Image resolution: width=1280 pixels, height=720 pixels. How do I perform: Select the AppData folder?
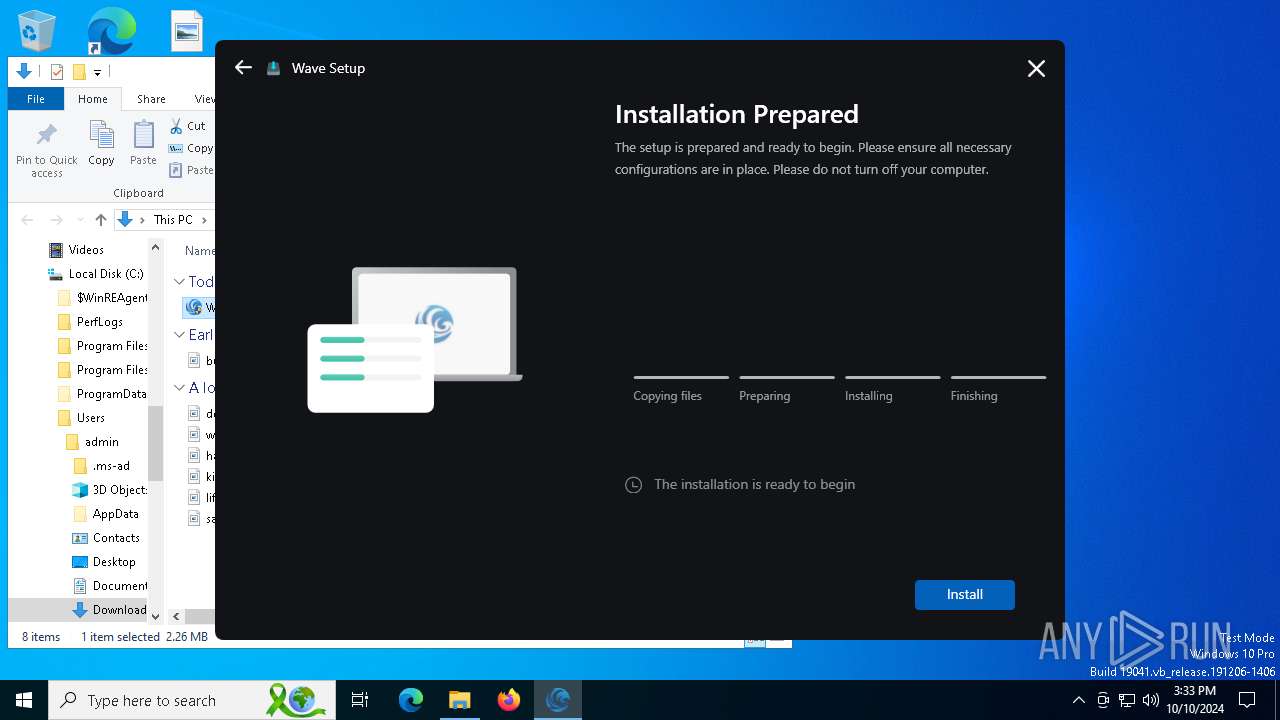tap(105, 513)
